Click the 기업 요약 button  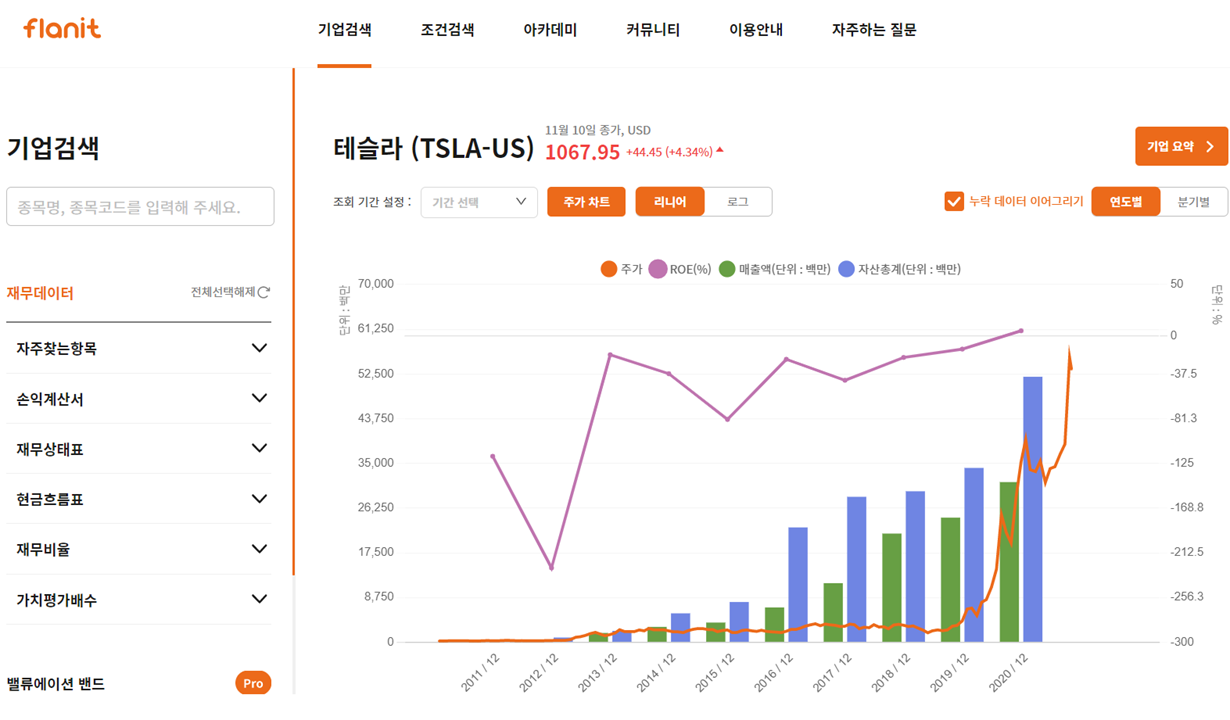tap(1181, 146)
